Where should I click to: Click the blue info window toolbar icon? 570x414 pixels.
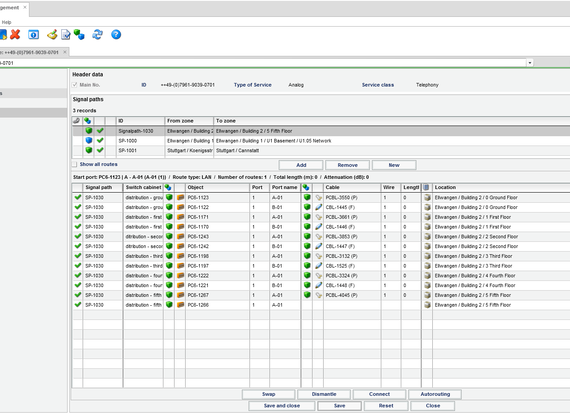(33, 35)
